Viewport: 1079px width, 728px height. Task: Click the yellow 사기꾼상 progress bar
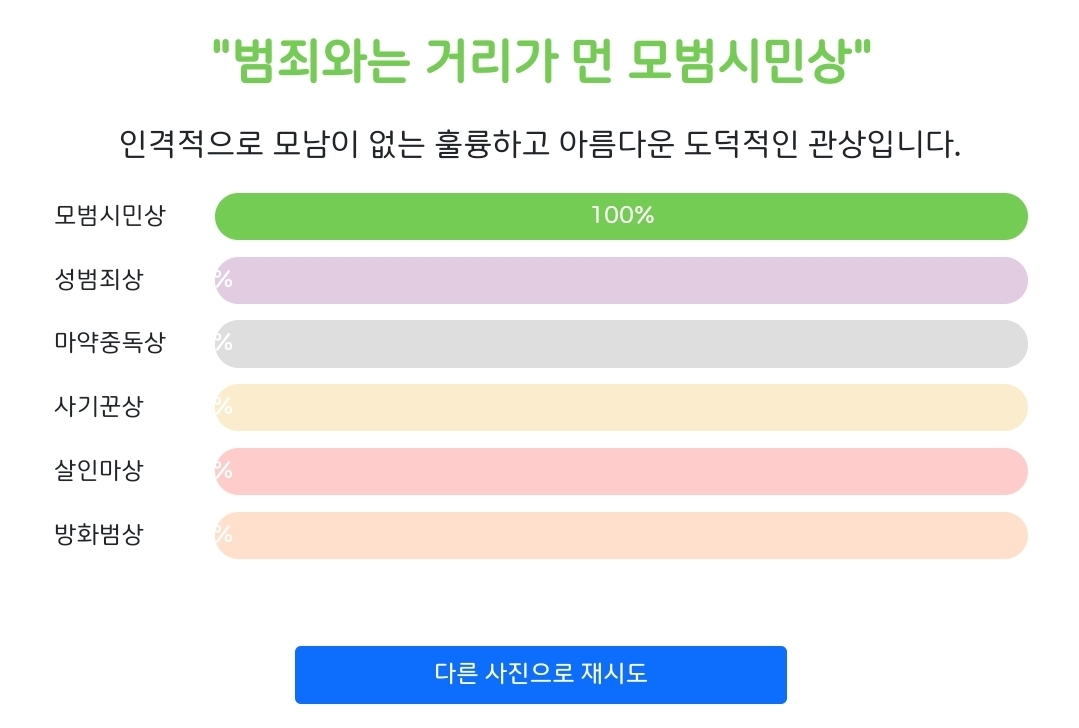(x=621, y=407)
